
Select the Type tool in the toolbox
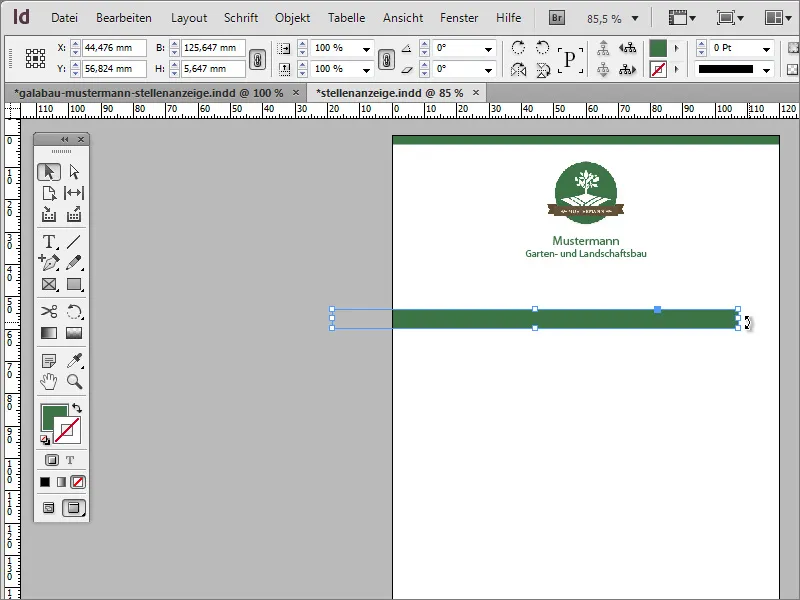[x=48, y=242]
